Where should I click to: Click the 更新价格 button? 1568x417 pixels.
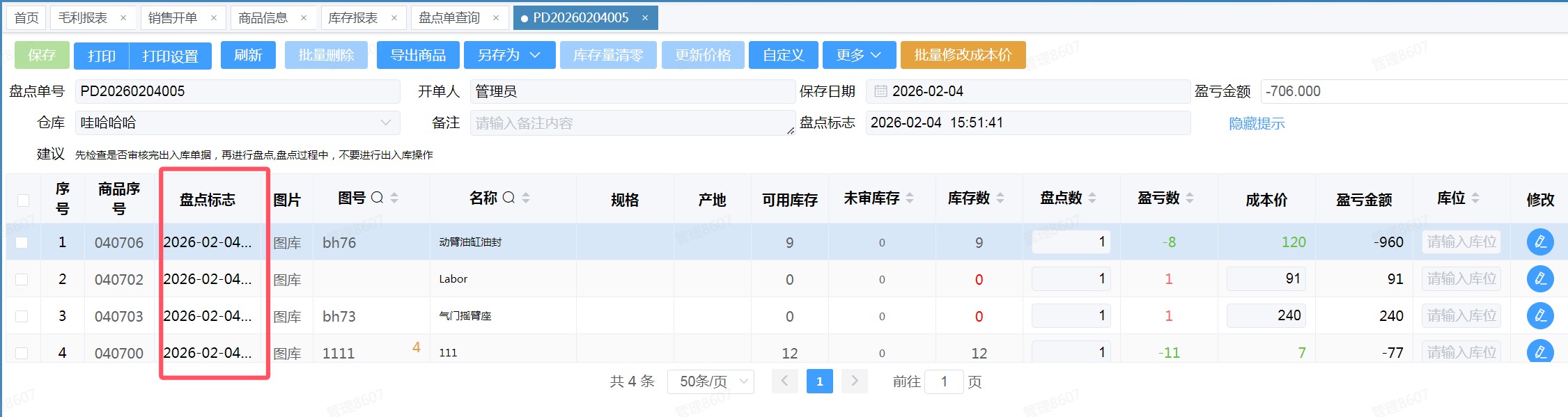point(703,55)
